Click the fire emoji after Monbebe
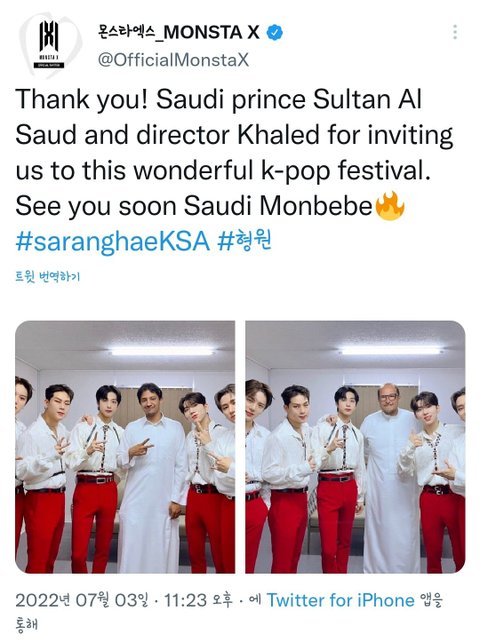 point(389,206)
